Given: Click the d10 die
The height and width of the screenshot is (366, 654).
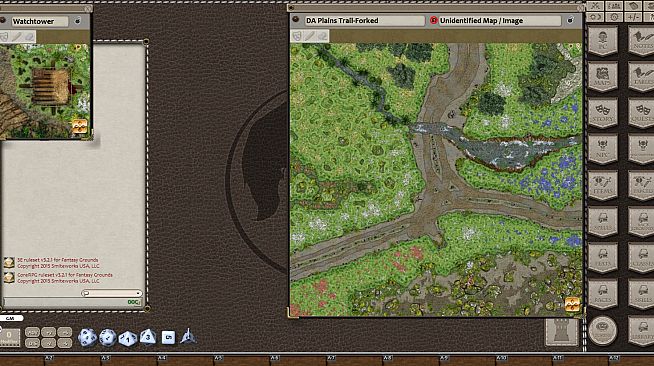Looking at the screenshot, I should (128, 338).
